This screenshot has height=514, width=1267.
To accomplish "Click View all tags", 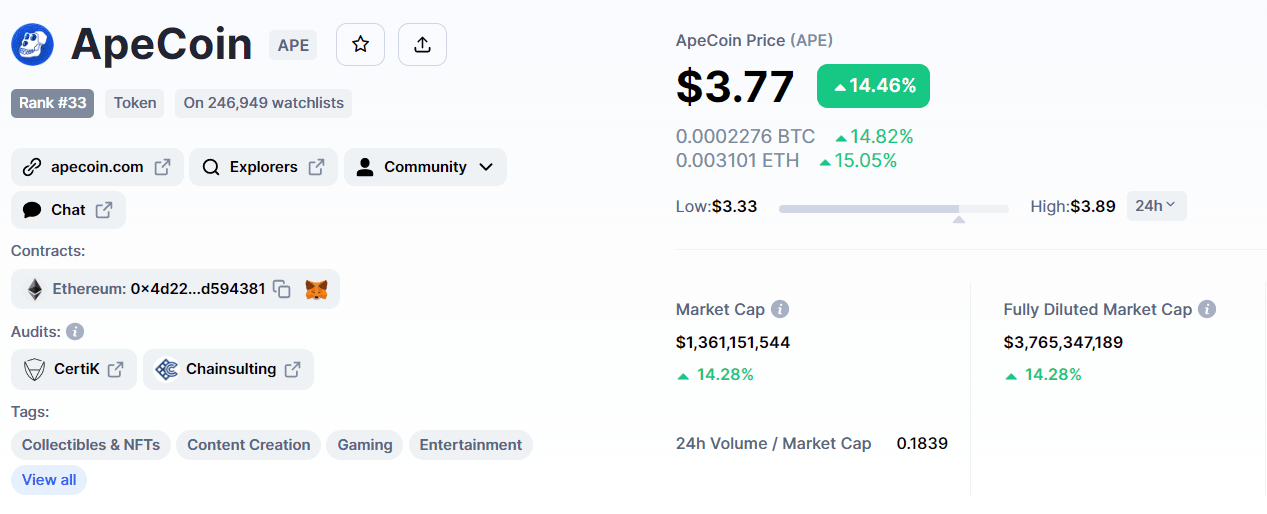I will [x=49, y=480].
